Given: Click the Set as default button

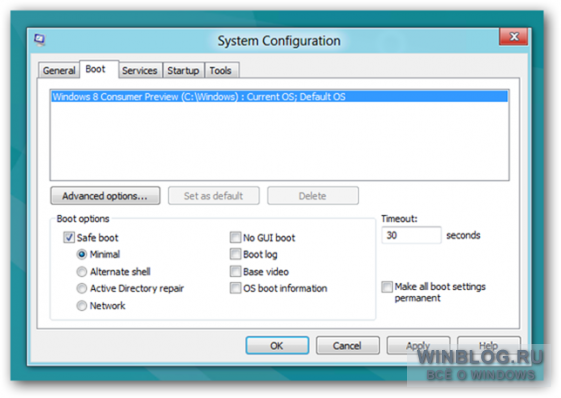Looking at the screenshot, I should (x=214, y=196).
